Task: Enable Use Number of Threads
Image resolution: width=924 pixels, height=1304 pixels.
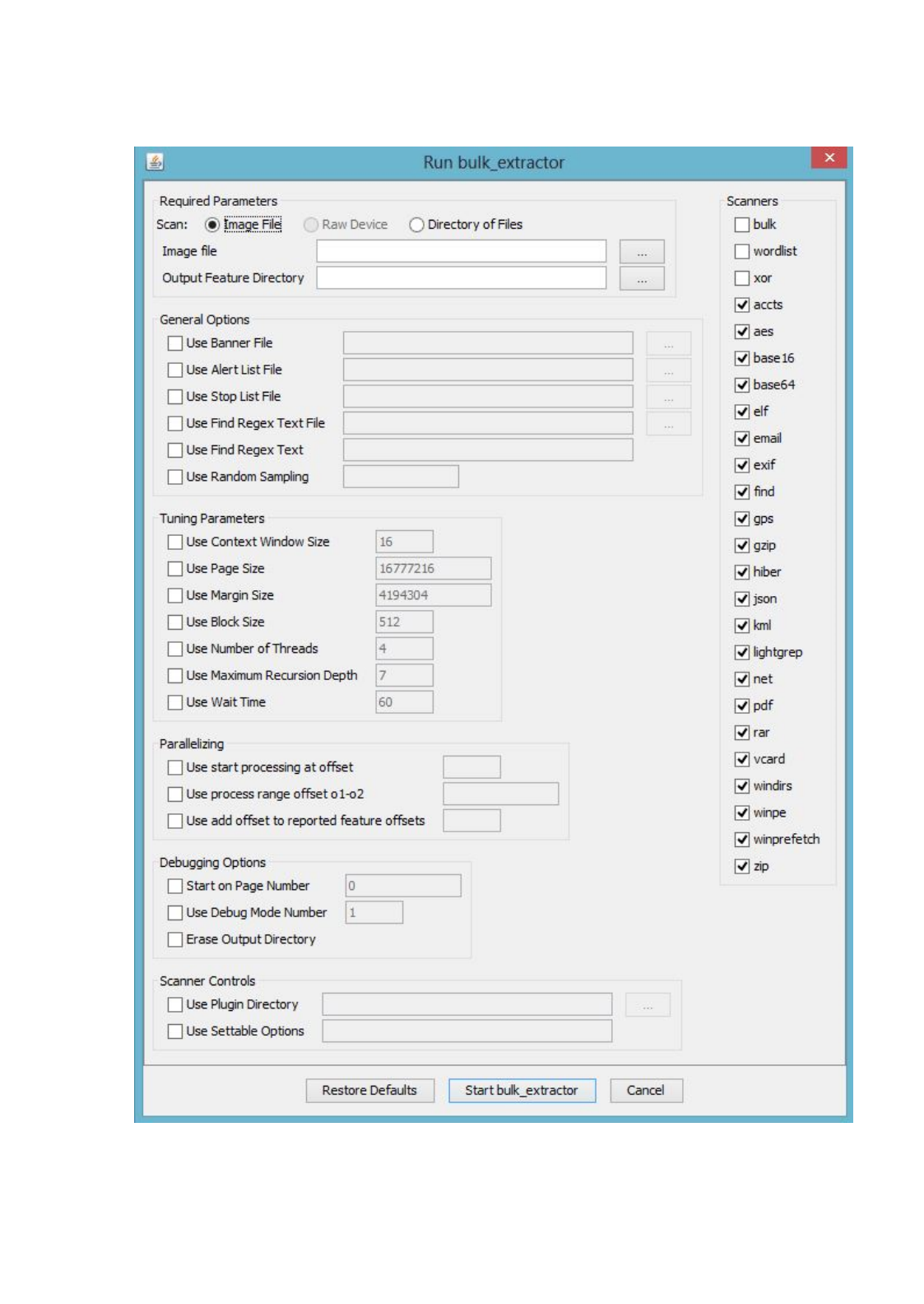Action: coord(174,649)
